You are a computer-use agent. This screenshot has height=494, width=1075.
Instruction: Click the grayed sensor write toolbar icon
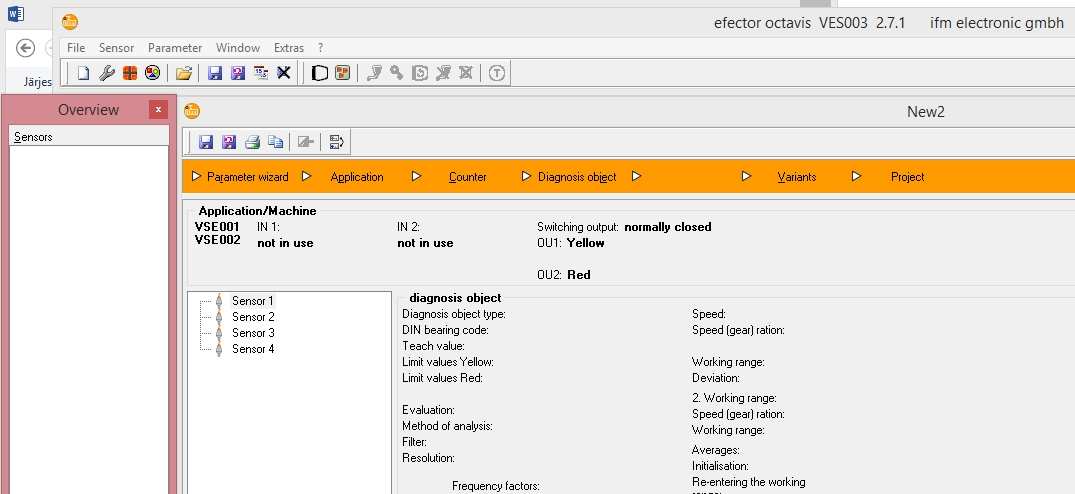click(374, 73)
